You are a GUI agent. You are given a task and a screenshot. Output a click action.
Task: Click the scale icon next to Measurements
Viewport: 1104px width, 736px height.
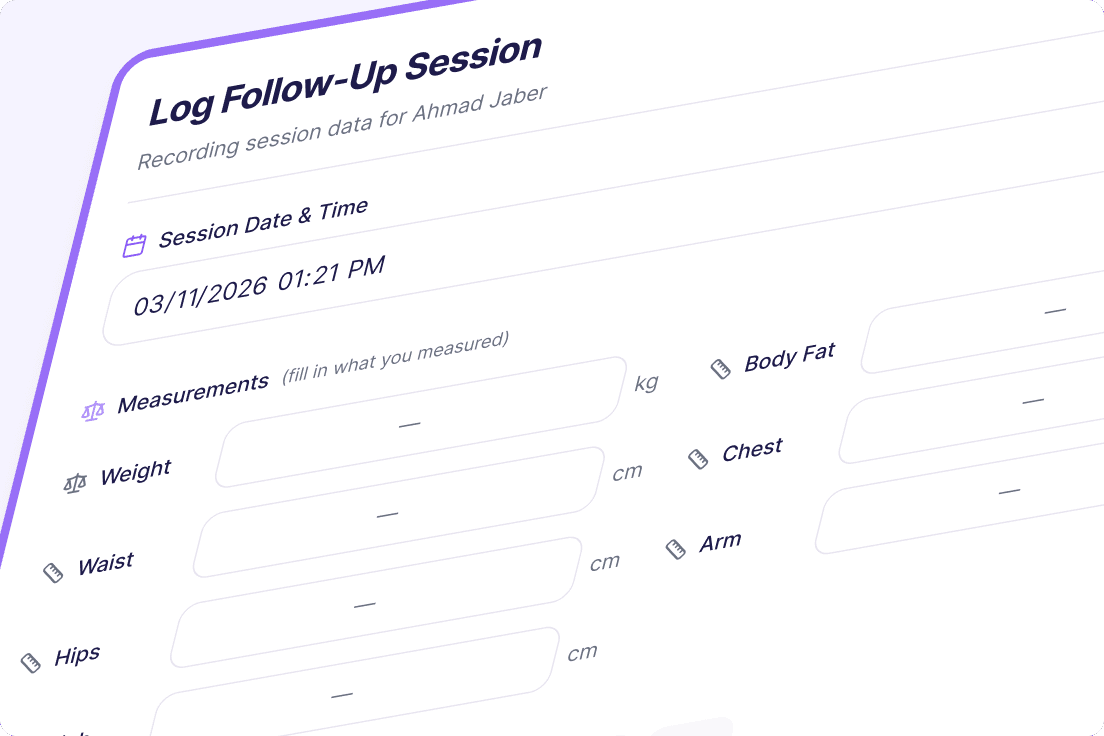(93, 410)
